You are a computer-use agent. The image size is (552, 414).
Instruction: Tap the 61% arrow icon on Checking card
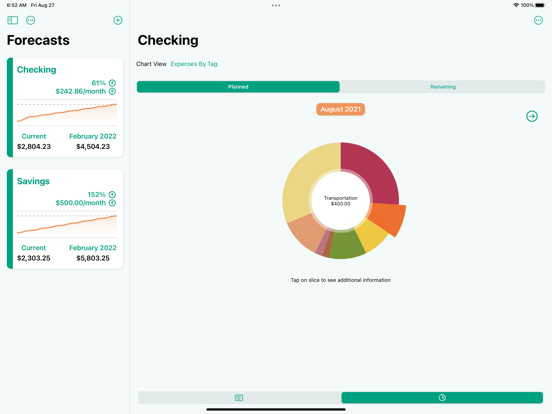coord(112,83)
